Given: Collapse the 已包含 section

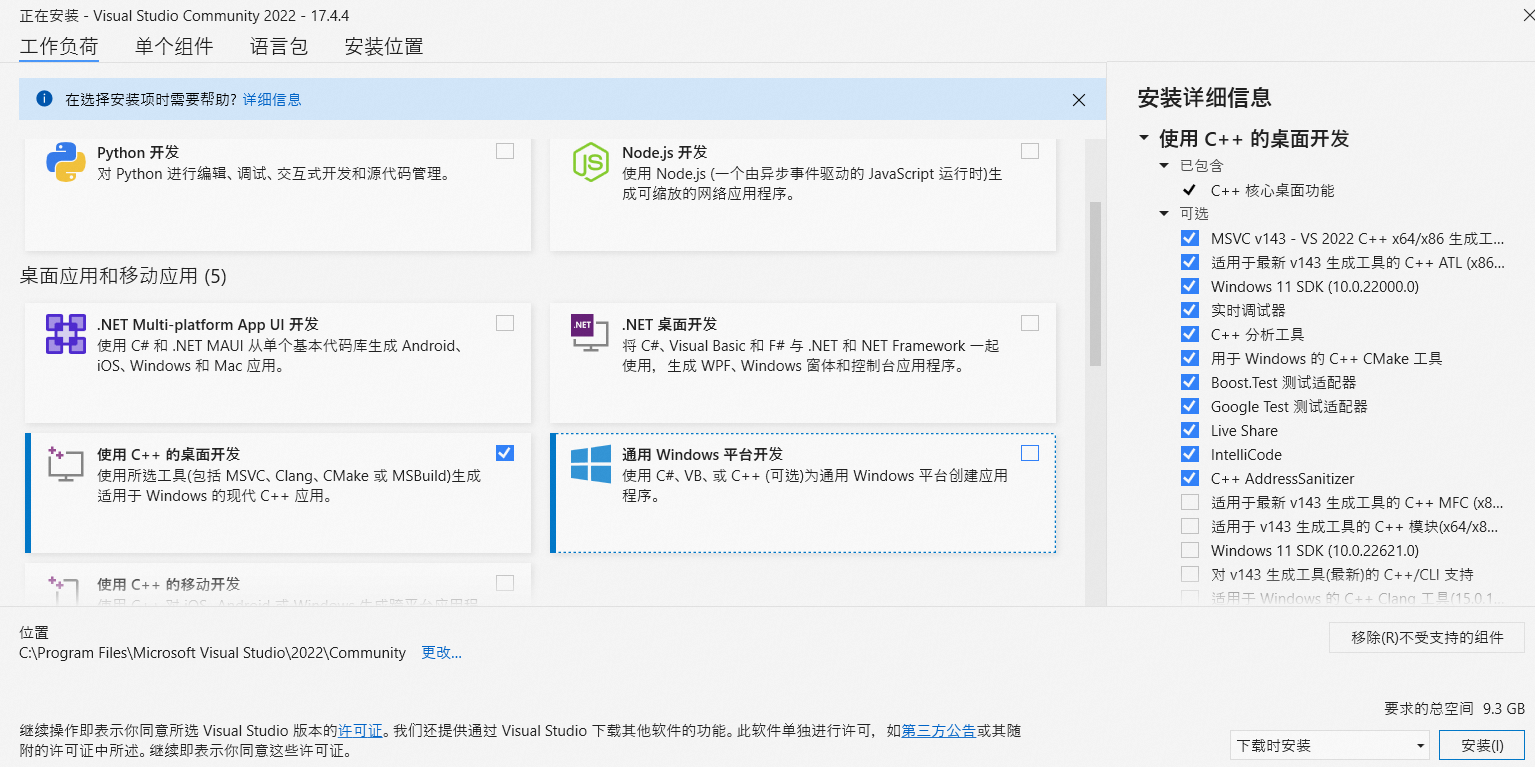Looking at the screenshot, I should point(1164,166).
